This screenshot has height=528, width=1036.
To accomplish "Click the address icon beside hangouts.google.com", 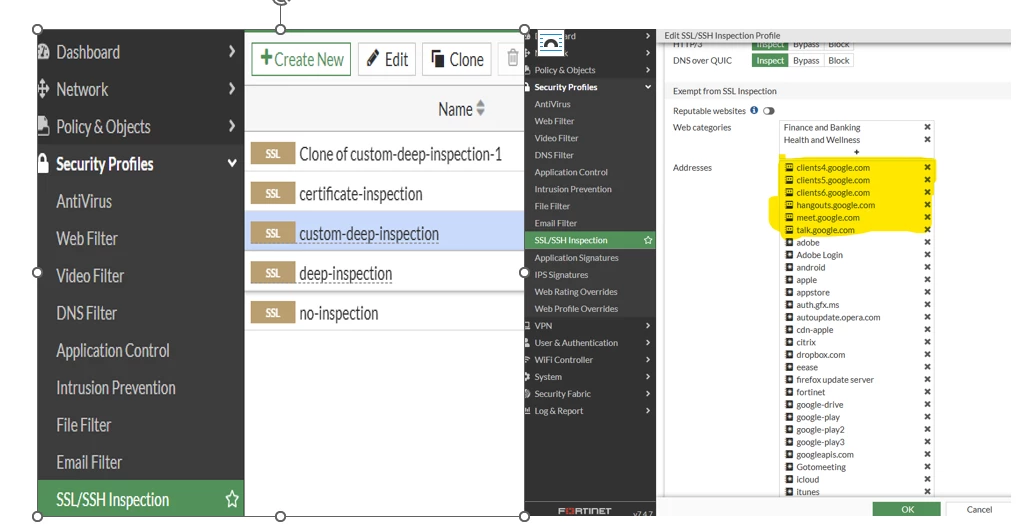I will 789,205.
